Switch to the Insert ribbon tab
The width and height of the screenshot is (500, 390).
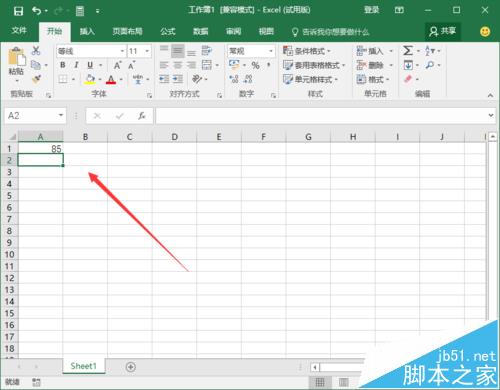[x=87, y=31]
